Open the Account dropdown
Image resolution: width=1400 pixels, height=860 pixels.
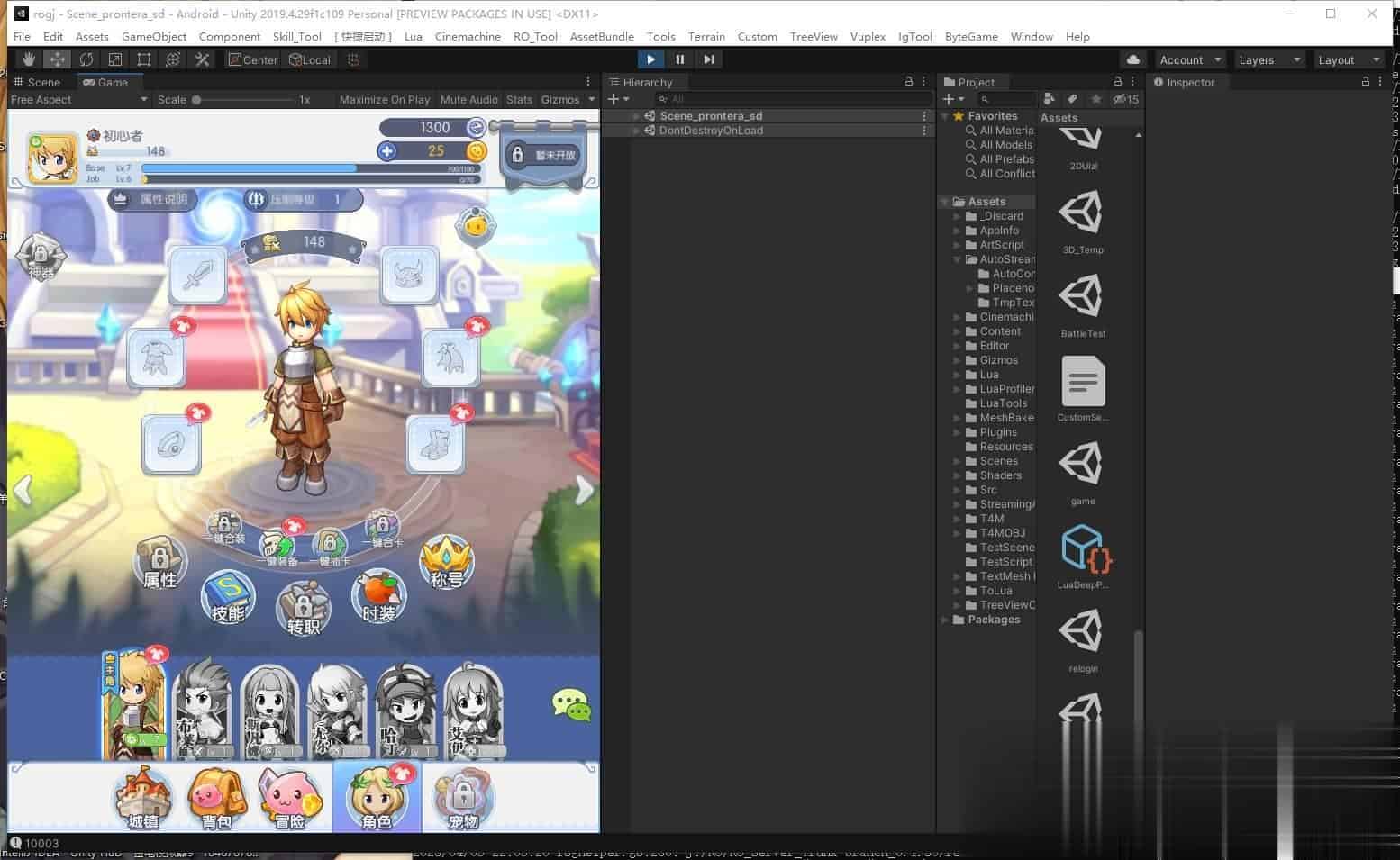pyautogui.click(x=1189, y=59)
